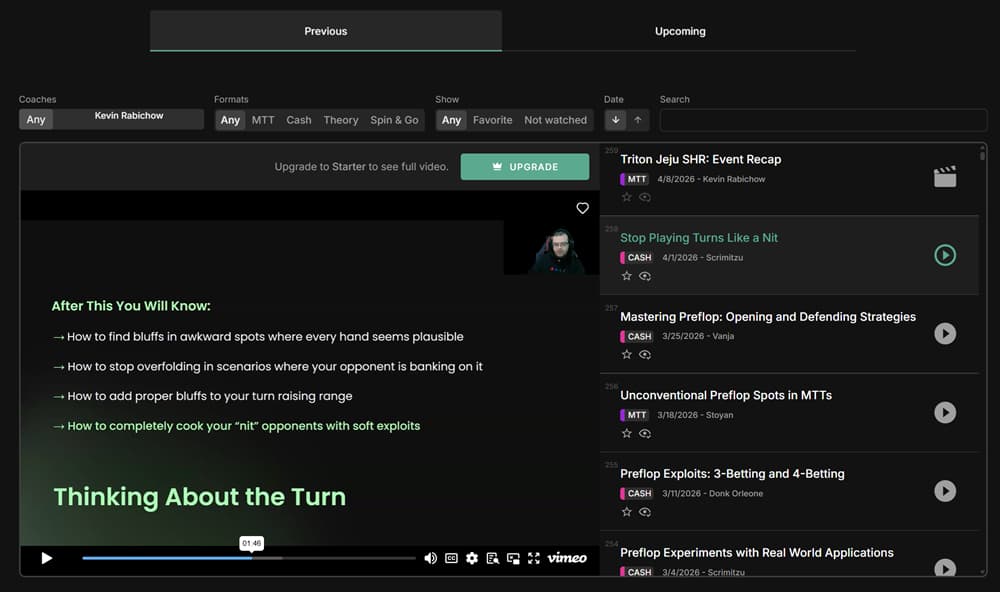
Task: Like the current video with the heart
Action: (x=583, y=208)
